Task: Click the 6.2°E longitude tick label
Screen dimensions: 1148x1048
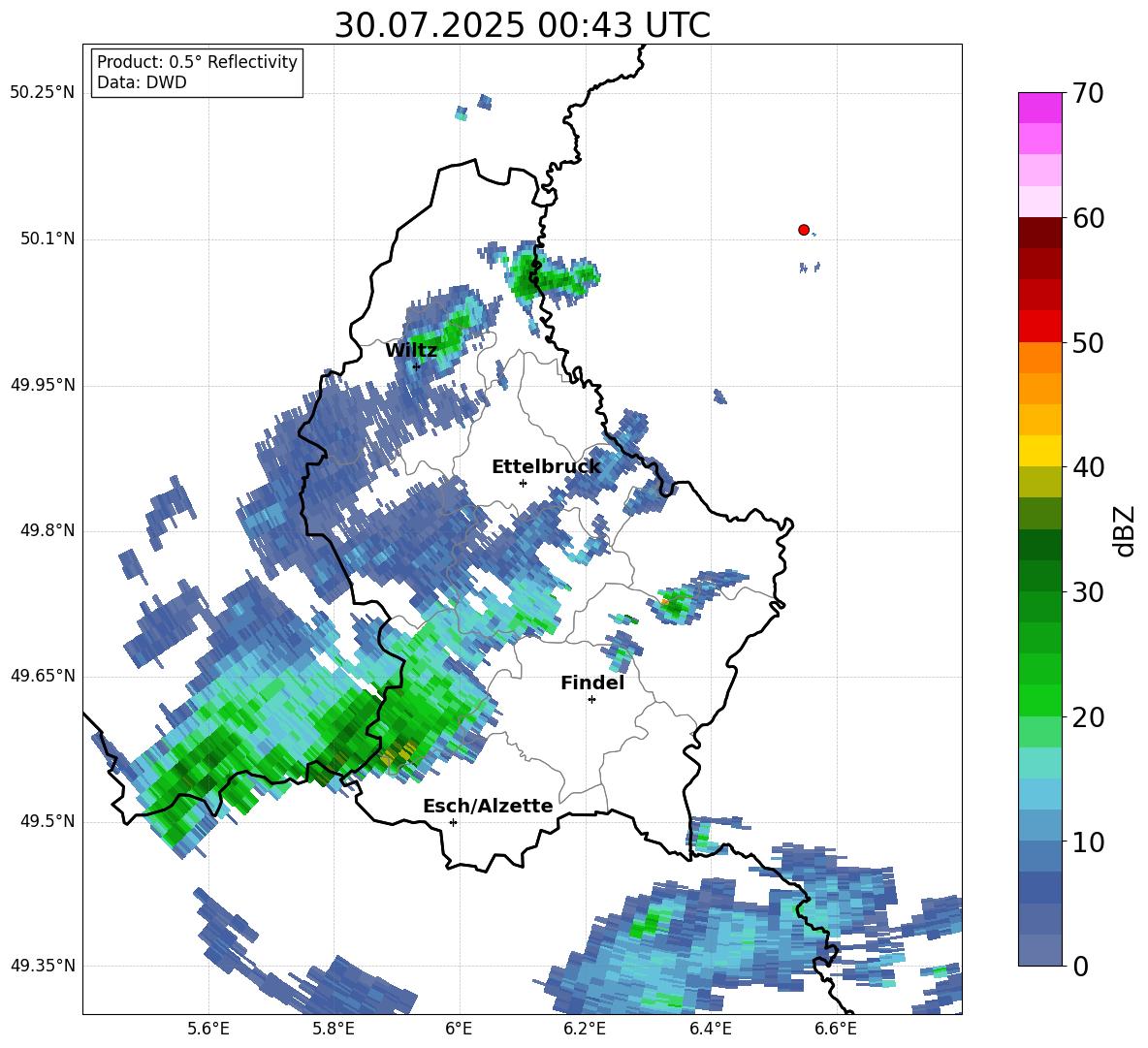Action: (x=585, y=1029)
